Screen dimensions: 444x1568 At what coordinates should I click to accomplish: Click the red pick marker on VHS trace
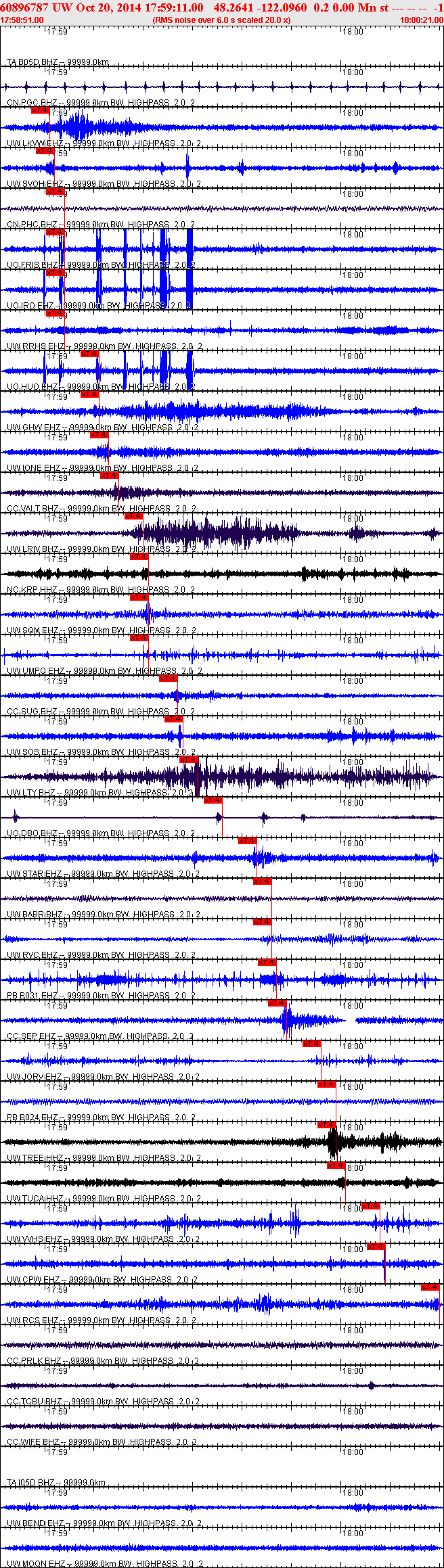(371, 1206)
